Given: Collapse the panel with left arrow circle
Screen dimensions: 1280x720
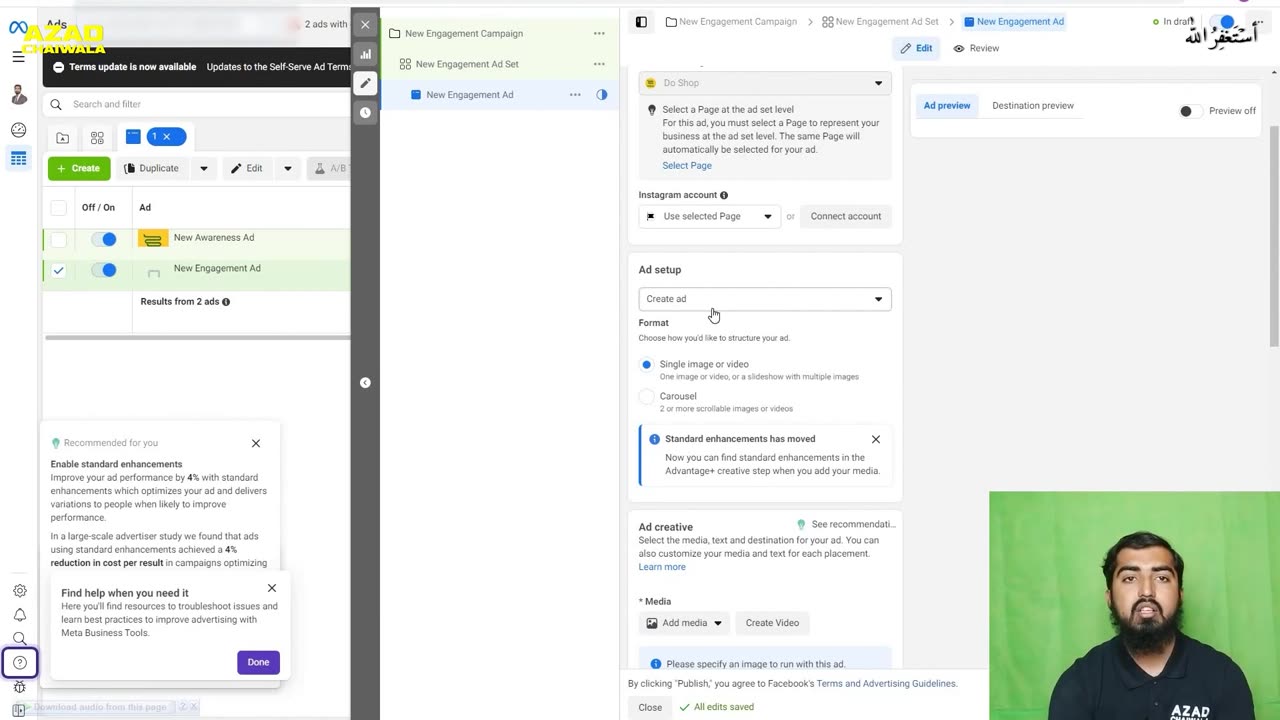Looking at the screenshot, I should 365,382.
